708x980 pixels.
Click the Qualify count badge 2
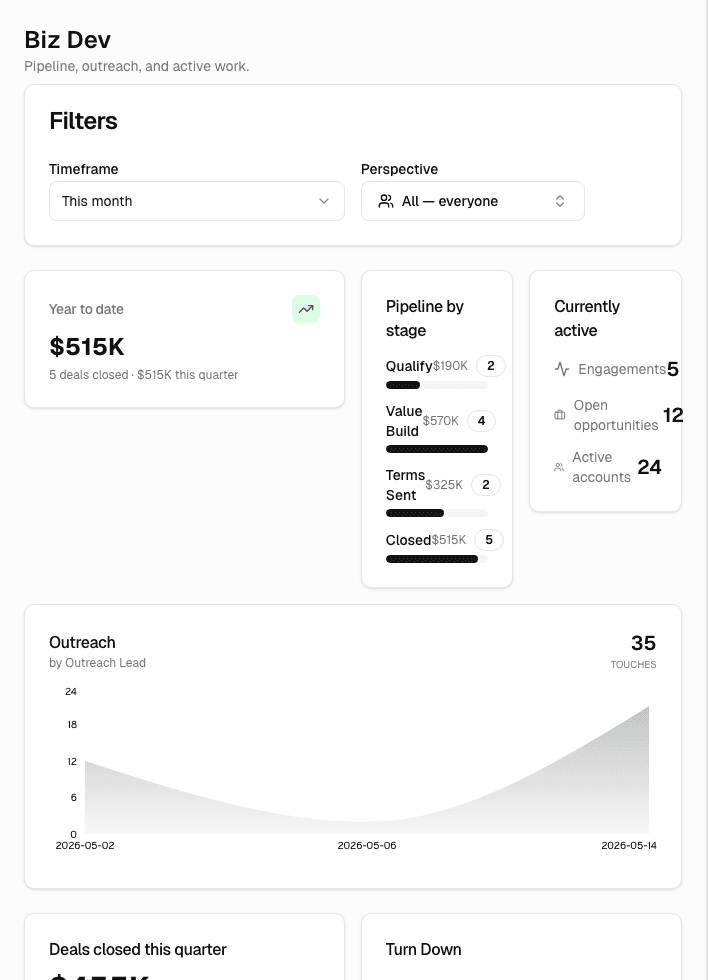pyautogui.click(x=491, y=366)
